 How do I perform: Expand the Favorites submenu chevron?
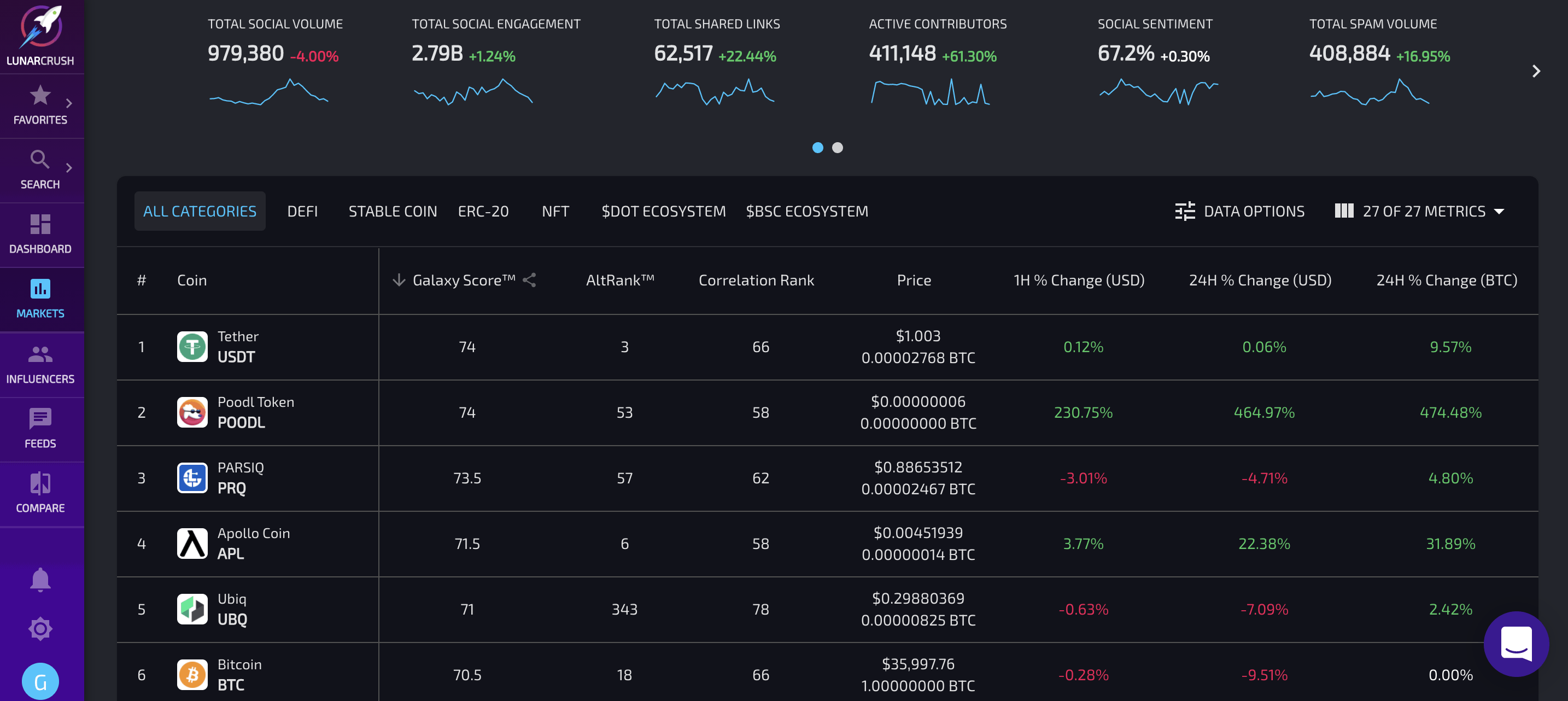click(x=69, y=103)
